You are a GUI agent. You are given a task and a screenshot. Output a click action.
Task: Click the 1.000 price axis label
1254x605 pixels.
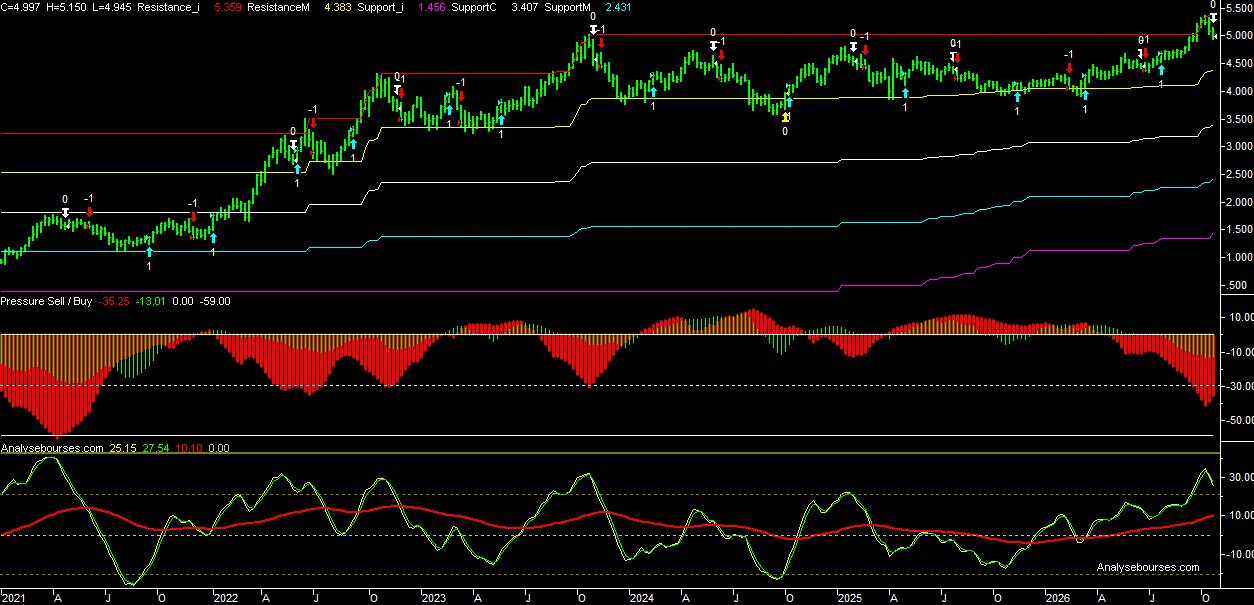(1237, 258)
